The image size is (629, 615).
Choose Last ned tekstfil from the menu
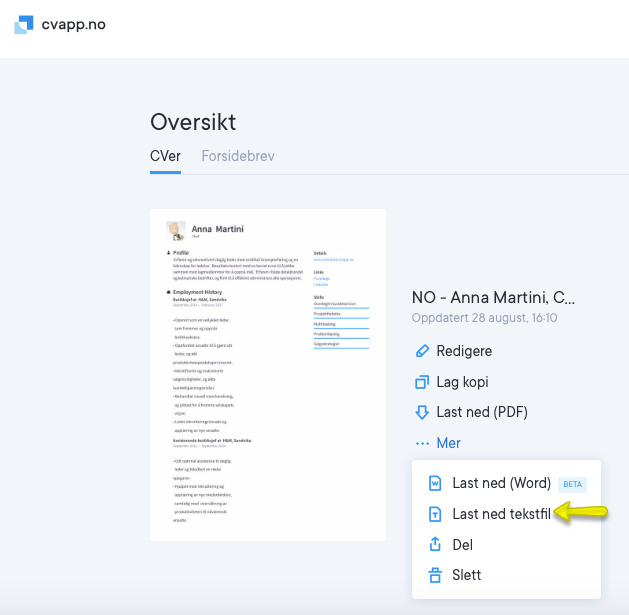tap(501, 514)
